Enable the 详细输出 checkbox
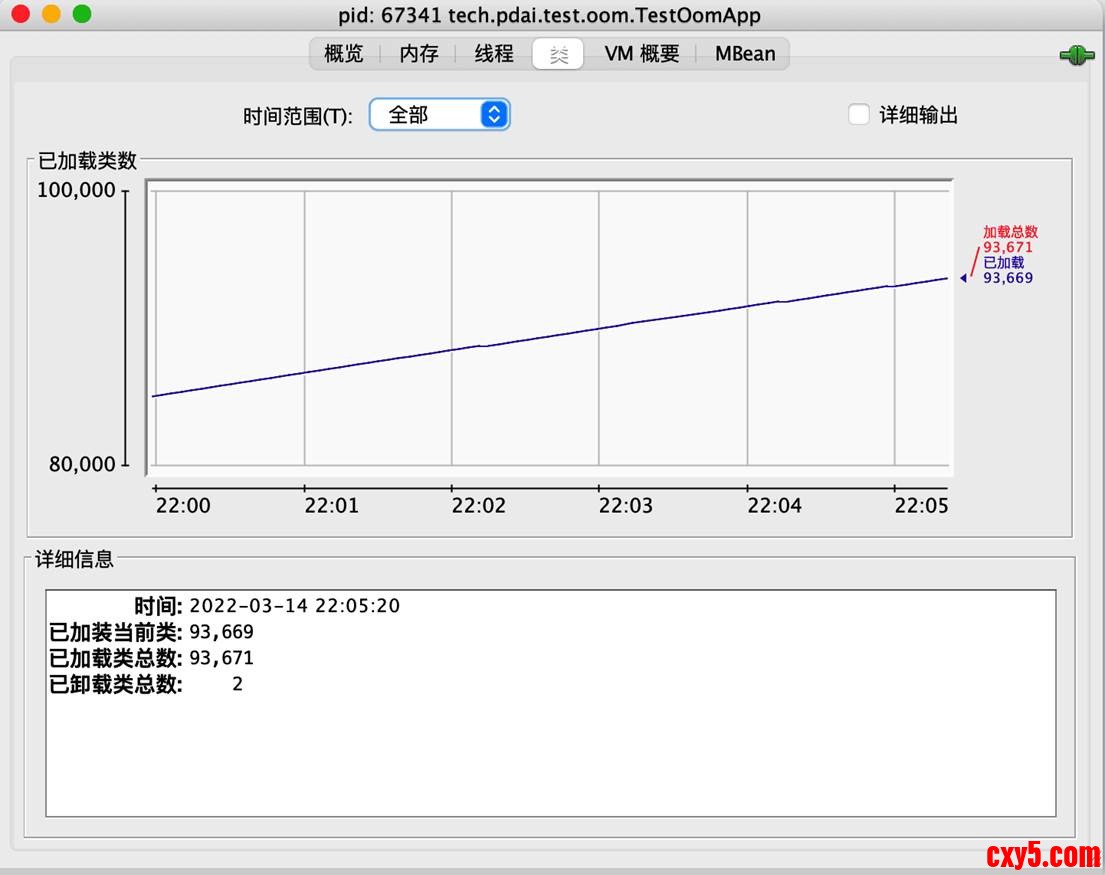1105x875 pixels. pos(858,115)
